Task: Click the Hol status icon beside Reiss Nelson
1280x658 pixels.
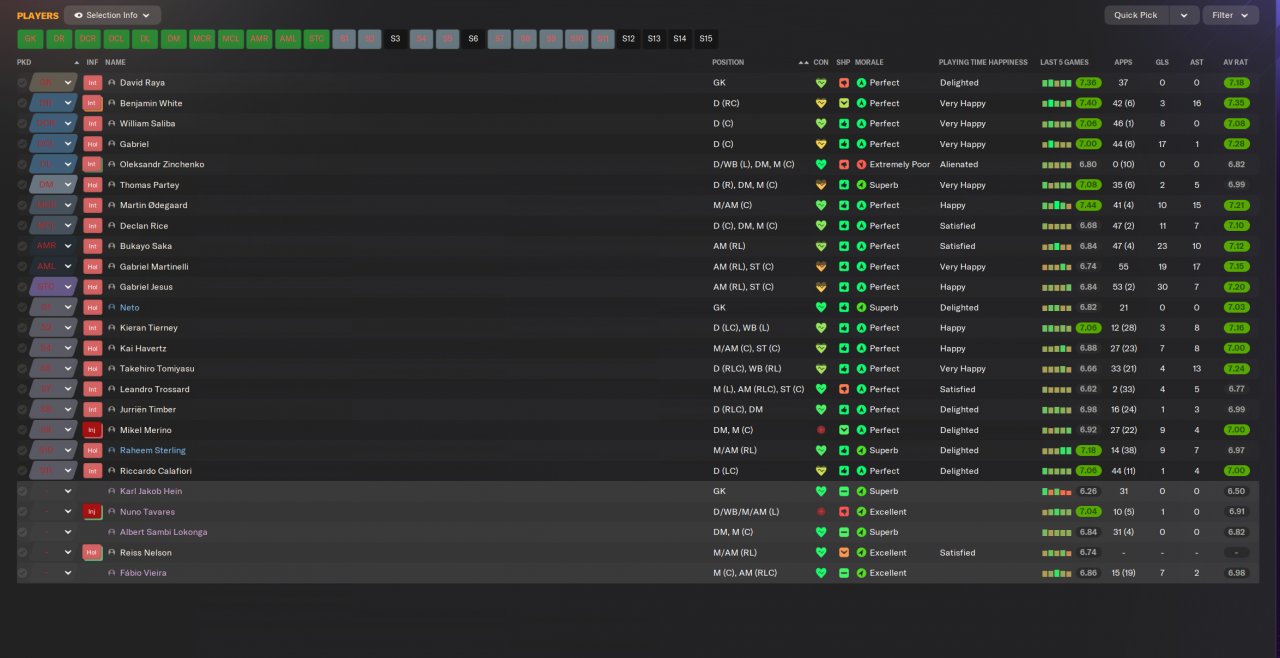Action: [93, 552]
